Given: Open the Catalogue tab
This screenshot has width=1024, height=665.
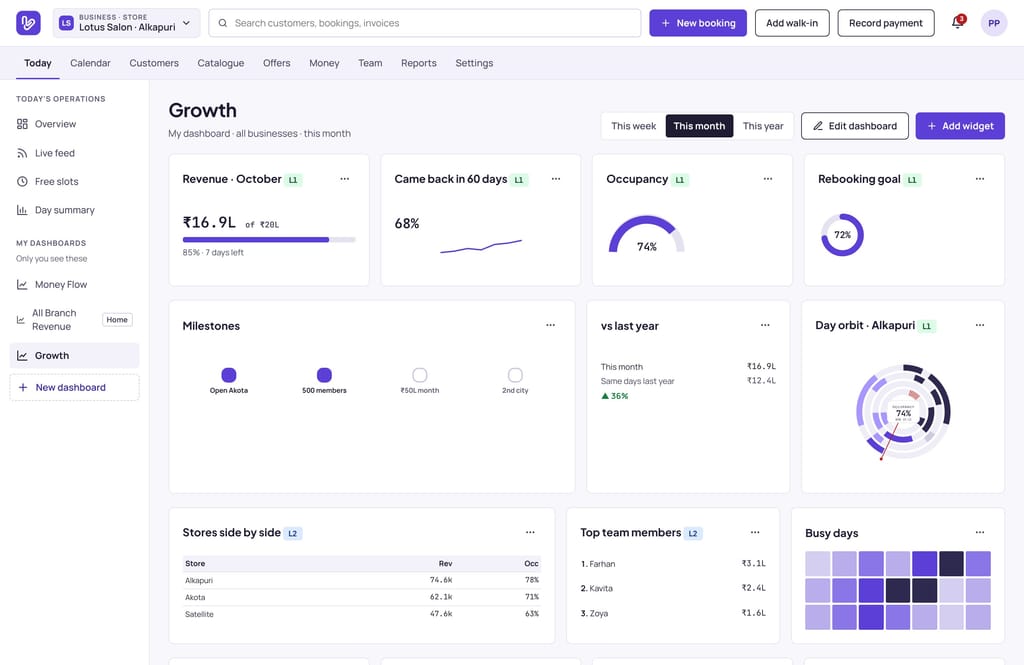Looking at the screenshot, I should [x=221, y=63].
